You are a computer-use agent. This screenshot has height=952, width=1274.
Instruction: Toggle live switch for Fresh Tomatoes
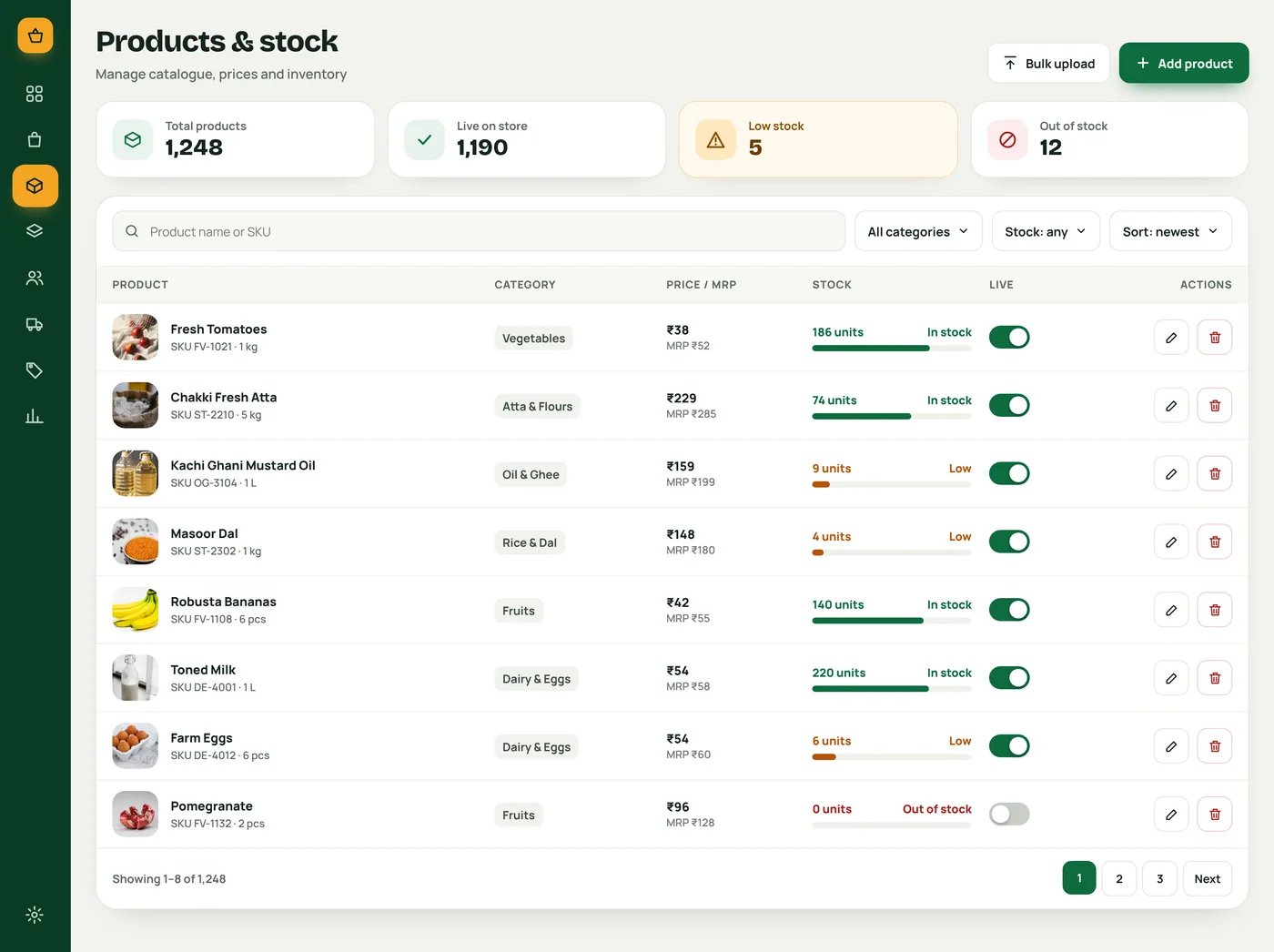(1009, 337)
